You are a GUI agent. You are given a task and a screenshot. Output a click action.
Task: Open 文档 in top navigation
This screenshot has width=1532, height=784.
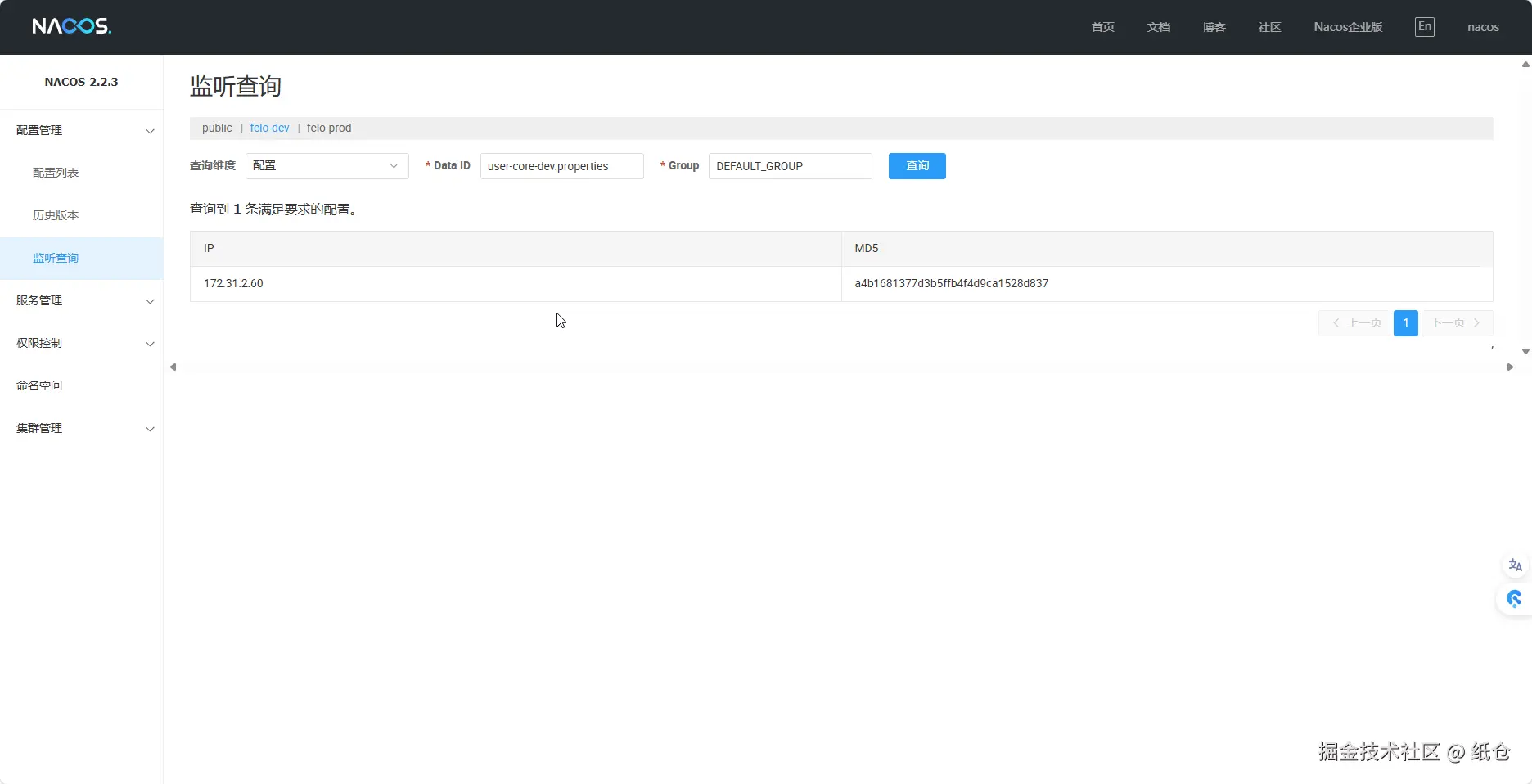pos(1158,27)
